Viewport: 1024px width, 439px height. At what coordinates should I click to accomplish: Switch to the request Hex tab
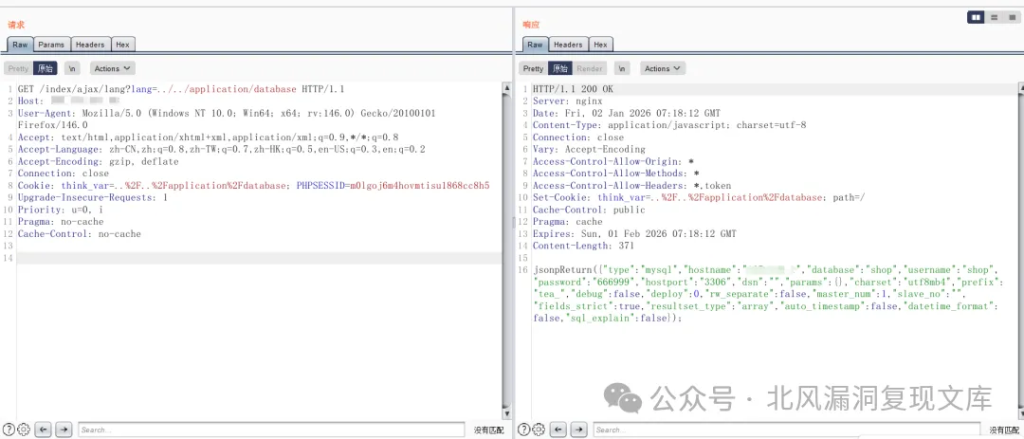pos(122,45)
